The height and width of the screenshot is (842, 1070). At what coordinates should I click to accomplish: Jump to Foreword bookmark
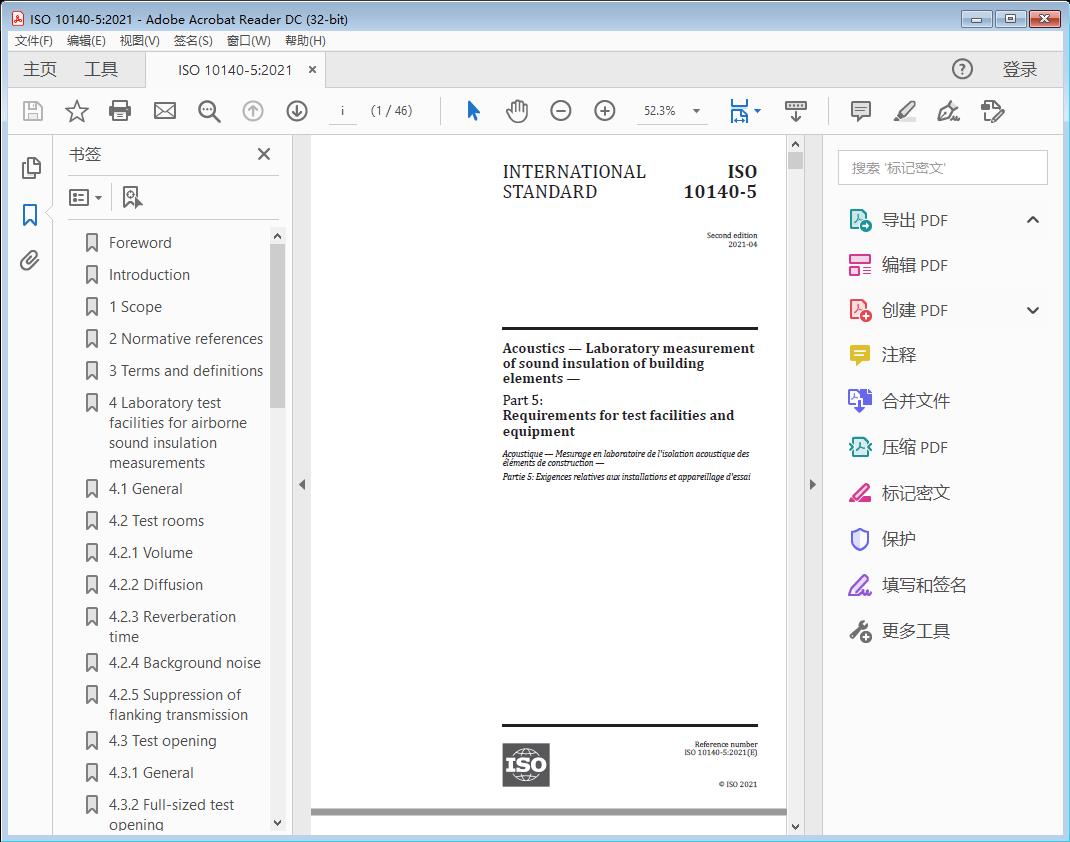pos(140,242)
